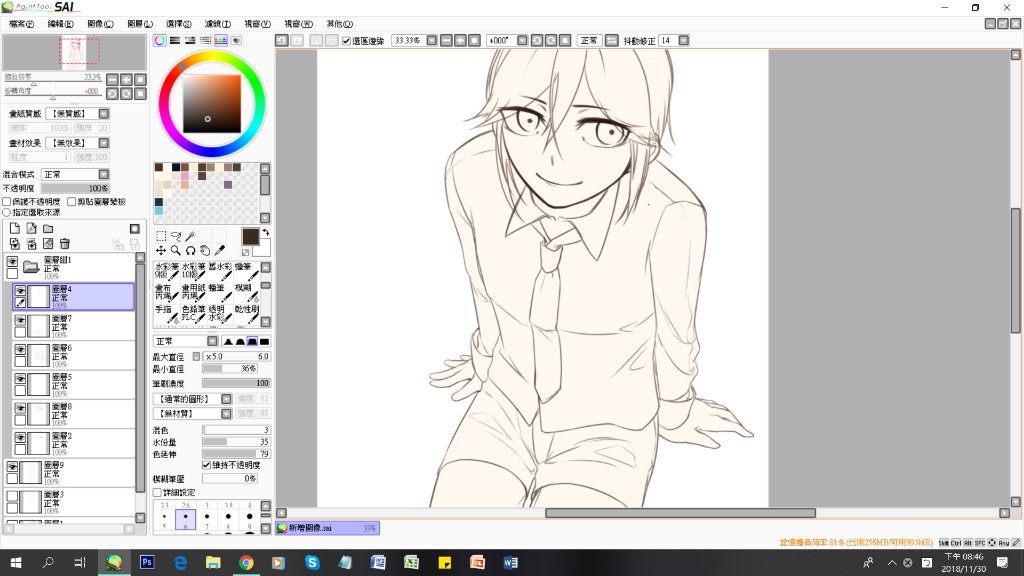The image size is (1024, 576).
Task: Select the flattest brush edge shape button
Action: coord(264,341)
